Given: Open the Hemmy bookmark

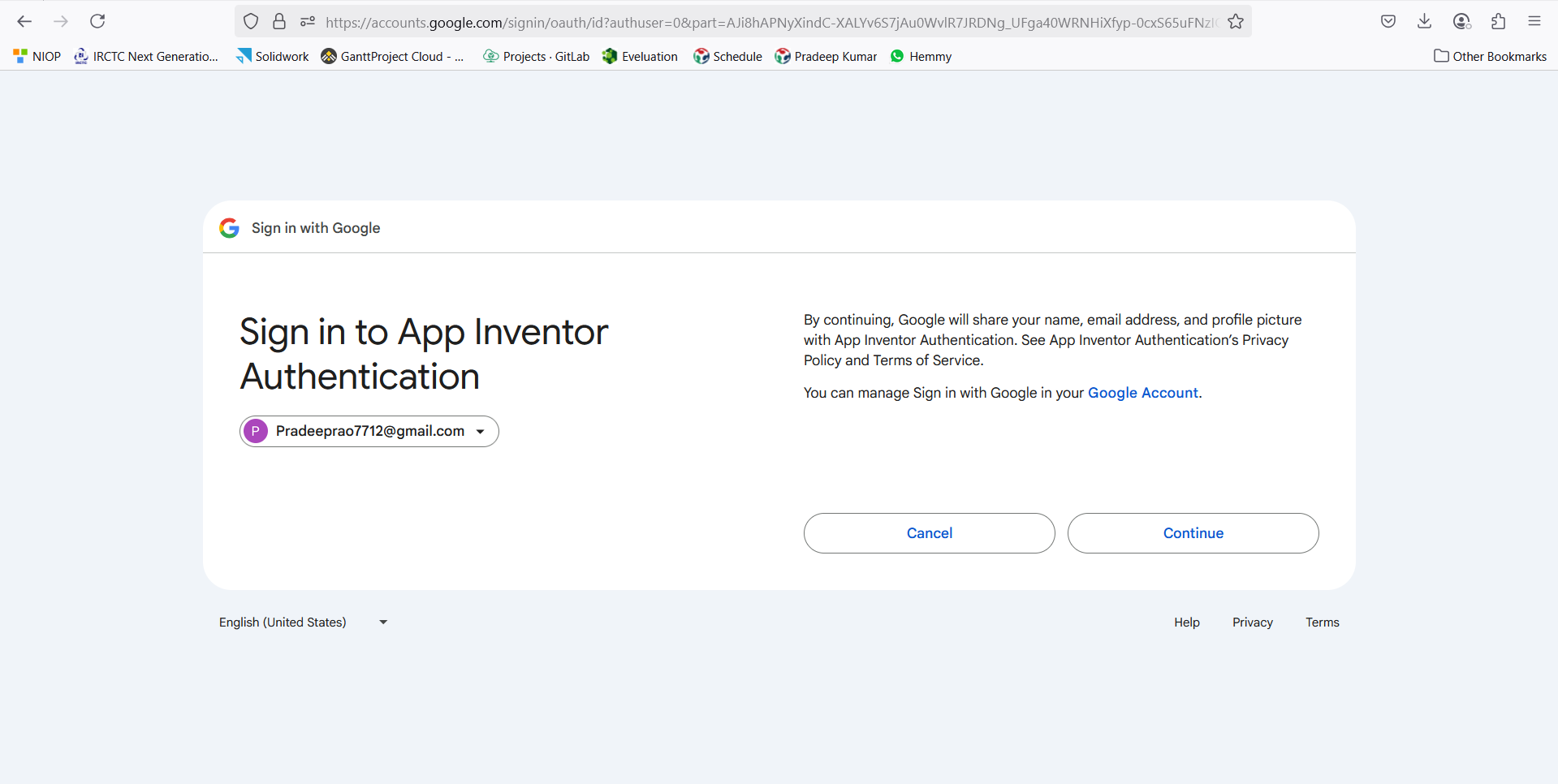Looking at the screenshot, I should [x=921, y=56].
